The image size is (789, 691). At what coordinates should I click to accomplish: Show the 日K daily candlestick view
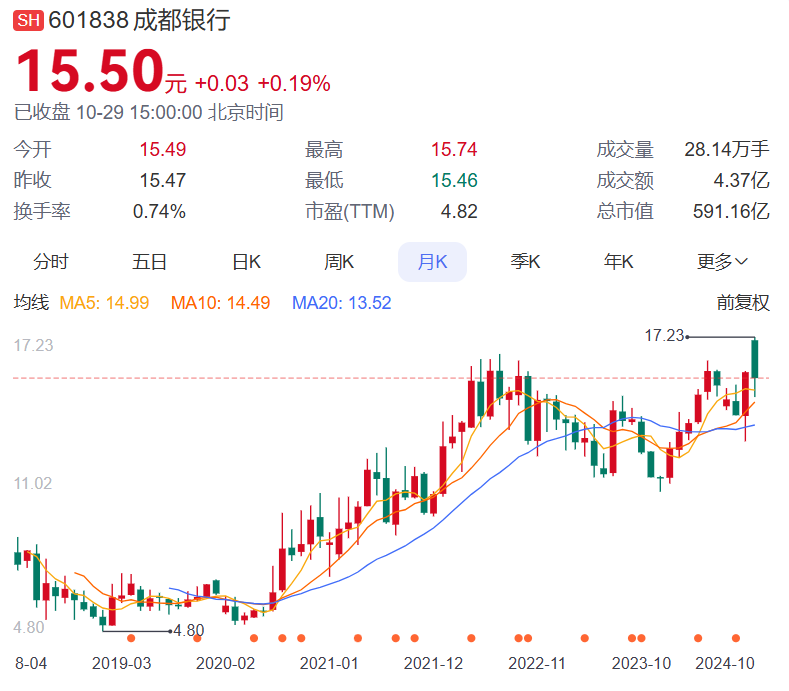(x=246, y=262)
